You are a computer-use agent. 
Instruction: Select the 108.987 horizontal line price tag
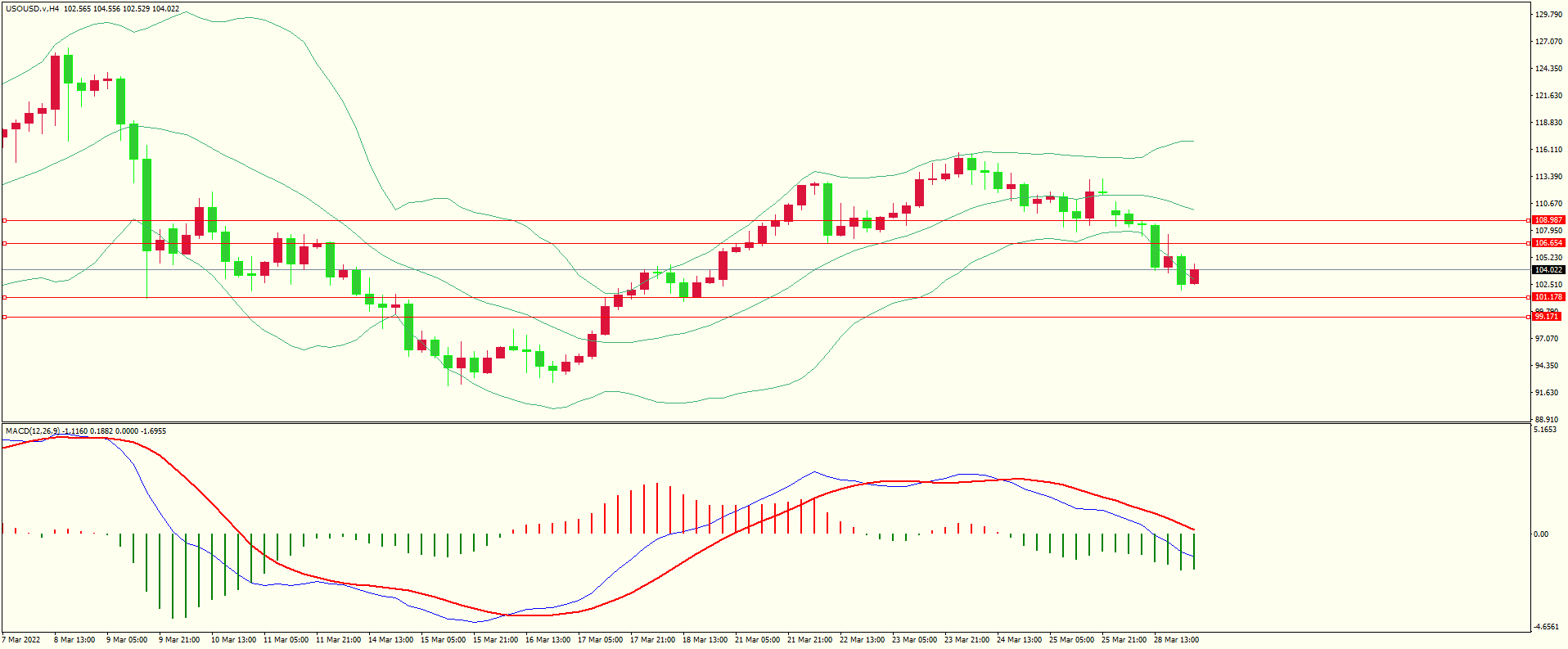coord(1548,220)
